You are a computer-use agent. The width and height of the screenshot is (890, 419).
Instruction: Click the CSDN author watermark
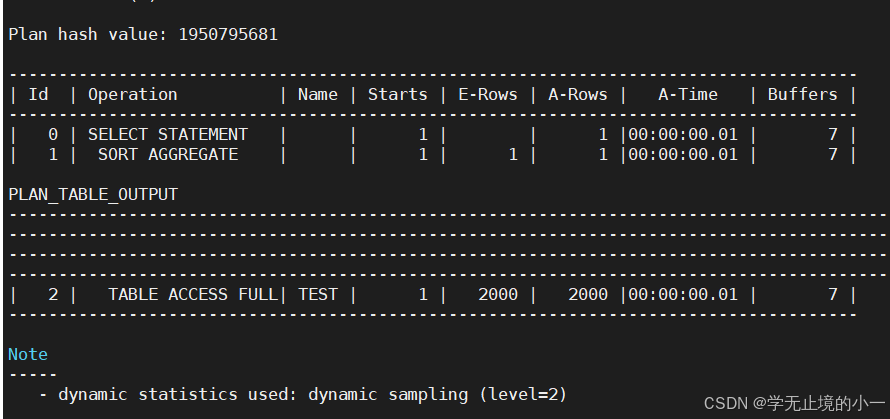[x=793, y=403]
